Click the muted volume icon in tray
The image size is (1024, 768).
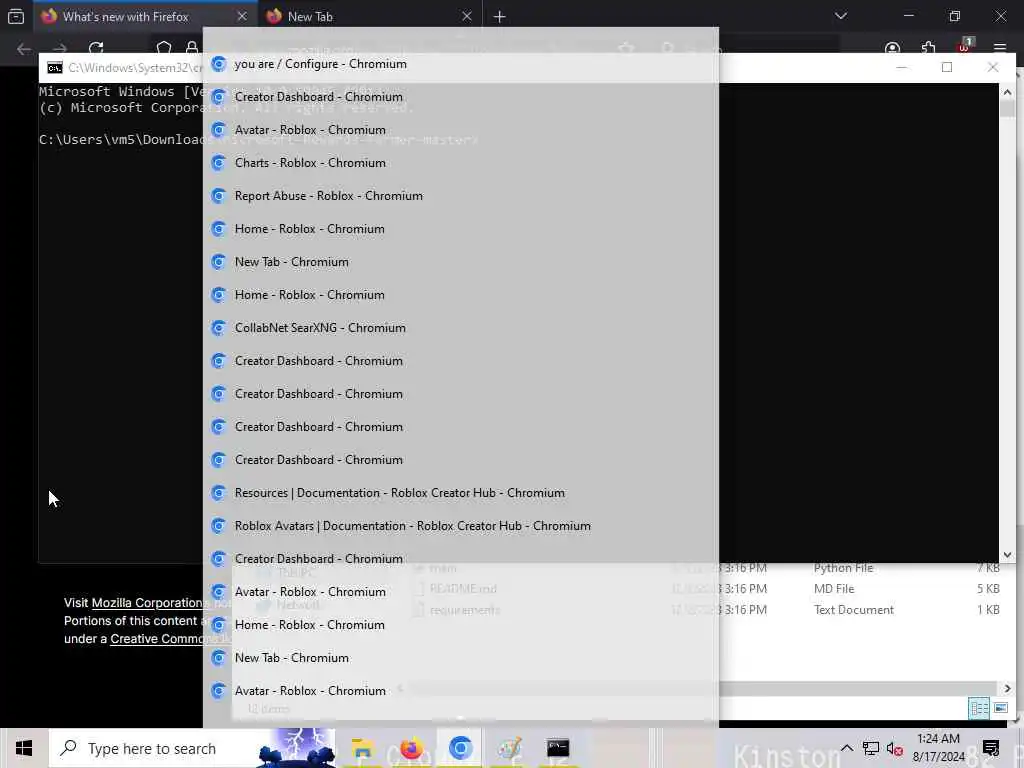click(895, 748)
